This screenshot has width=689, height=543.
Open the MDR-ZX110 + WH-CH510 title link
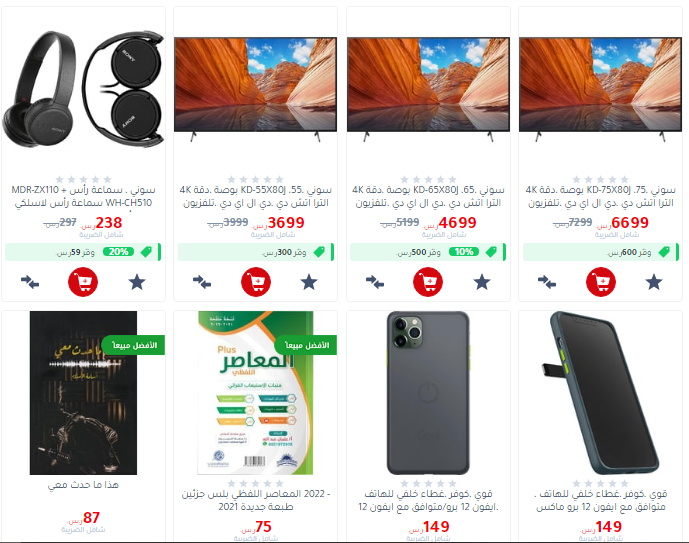pos(83,196)
